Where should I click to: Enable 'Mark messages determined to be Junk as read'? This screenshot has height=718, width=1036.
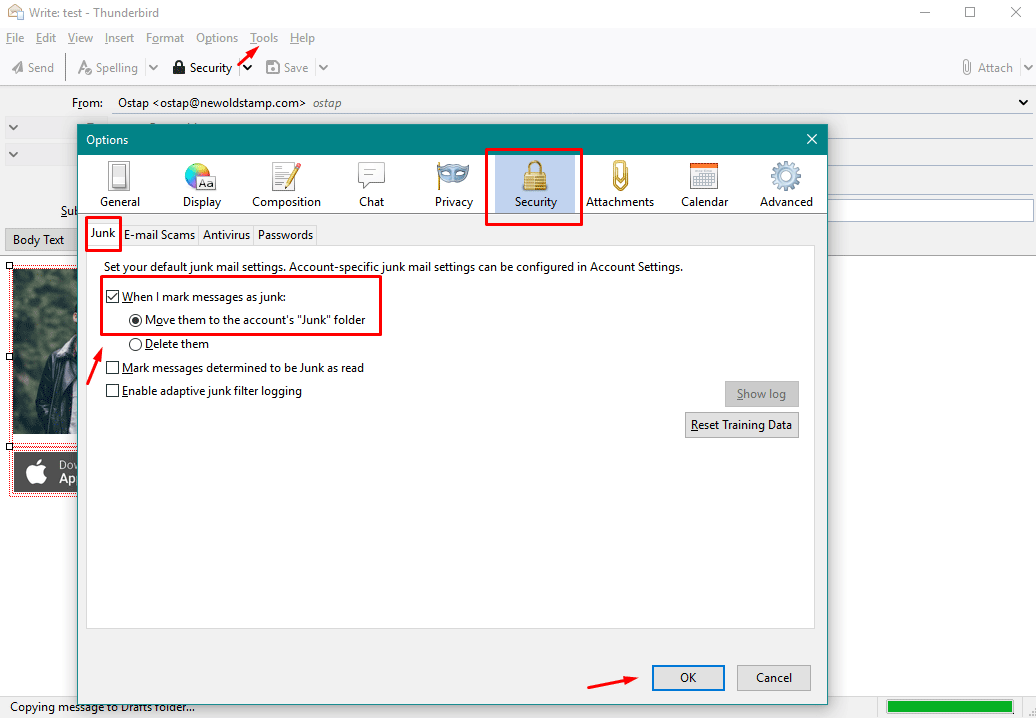coord(112,368)
